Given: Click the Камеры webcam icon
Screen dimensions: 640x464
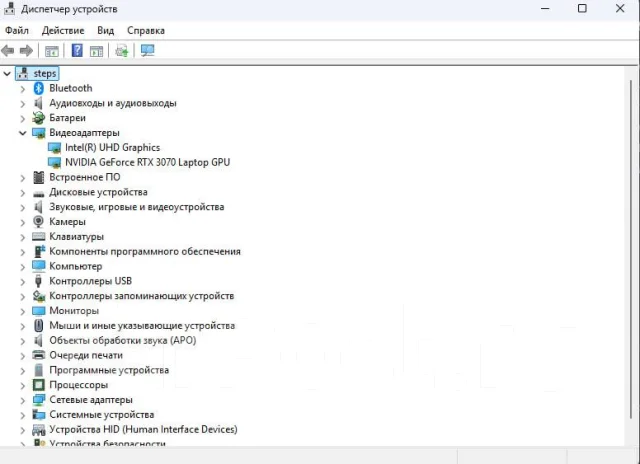Looking at the screenshot, I should click(x=38, y=222).
